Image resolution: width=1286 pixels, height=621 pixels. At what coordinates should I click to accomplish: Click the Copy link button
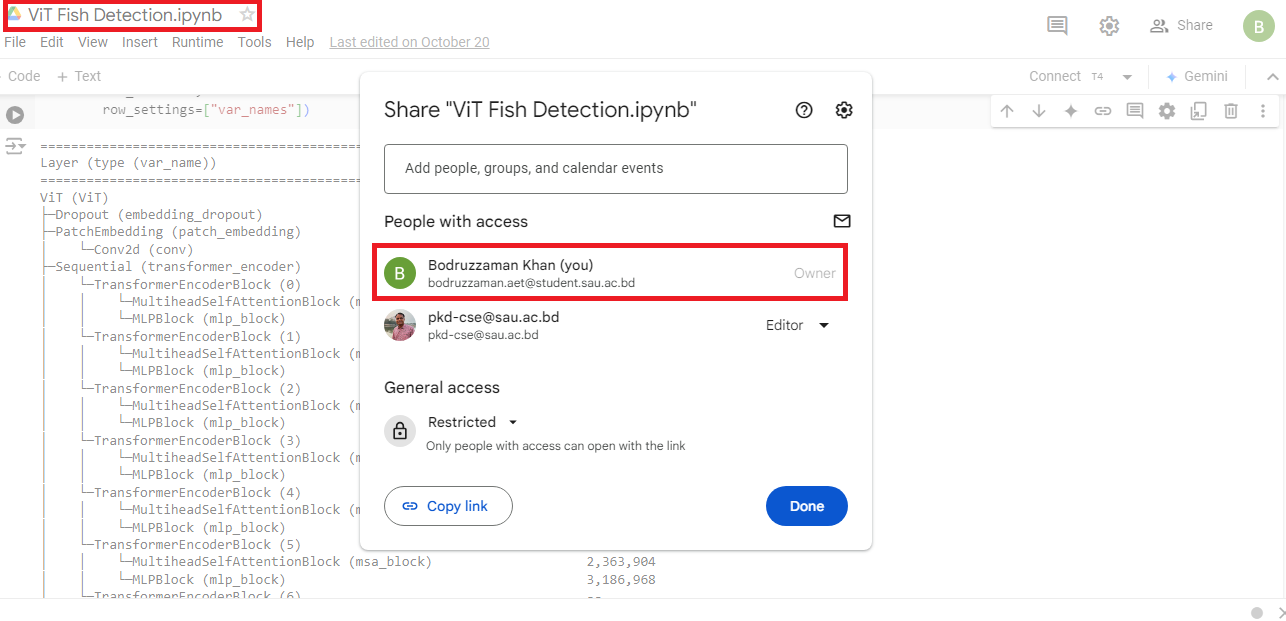pos(448,506)
